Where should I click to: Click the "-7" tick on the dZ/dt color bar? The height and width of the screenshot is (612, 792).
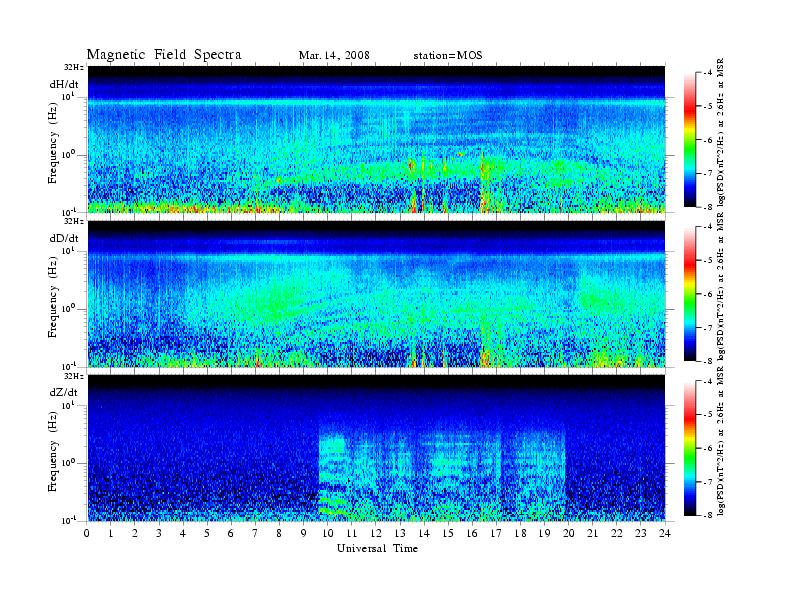pyautogui.click(x=709, y=482)
